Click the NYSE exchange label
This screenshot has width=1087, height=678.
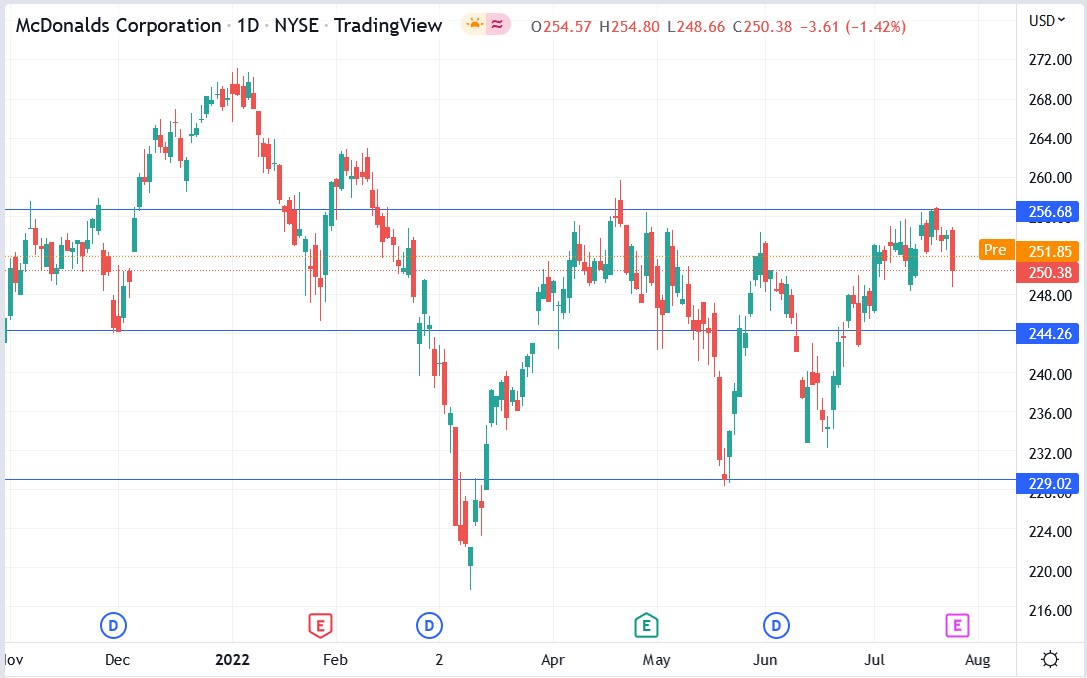(x=296, y=26)
